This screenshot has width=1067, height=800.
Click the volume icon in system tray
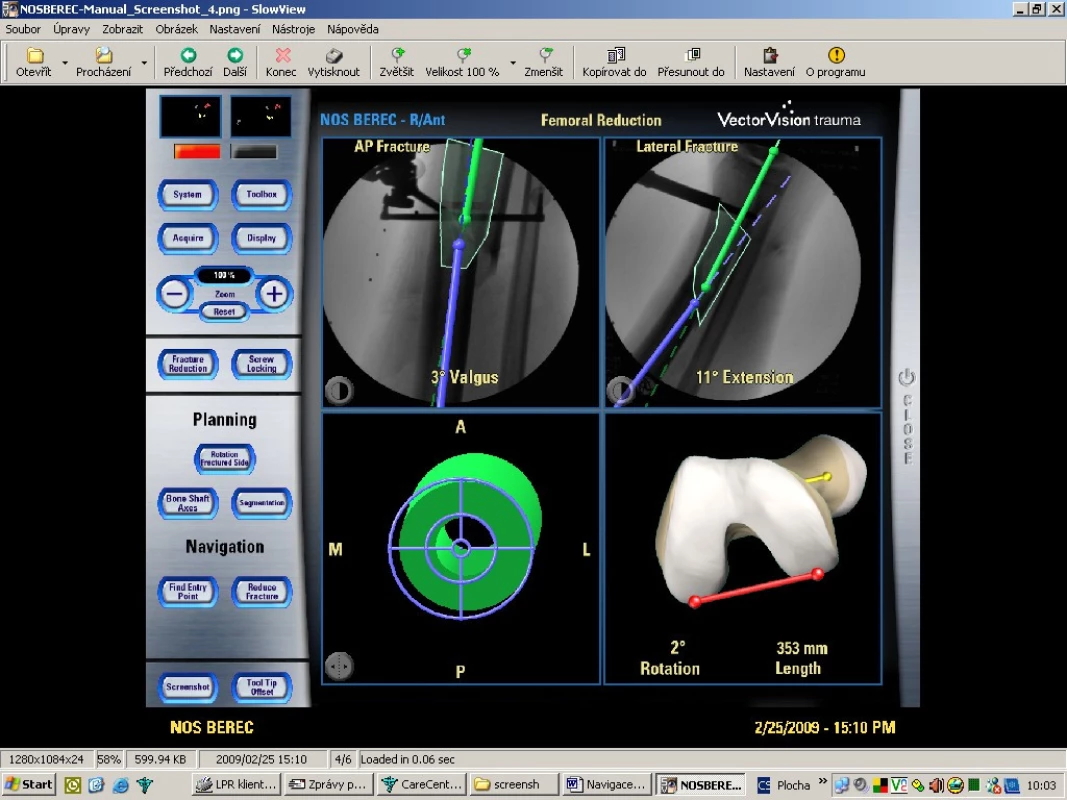click(x=936, y=785)
